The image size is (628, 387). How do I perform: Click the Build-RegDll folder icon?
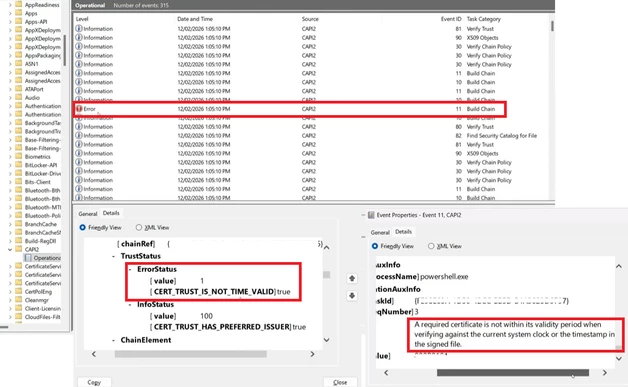tap(18, 241)
